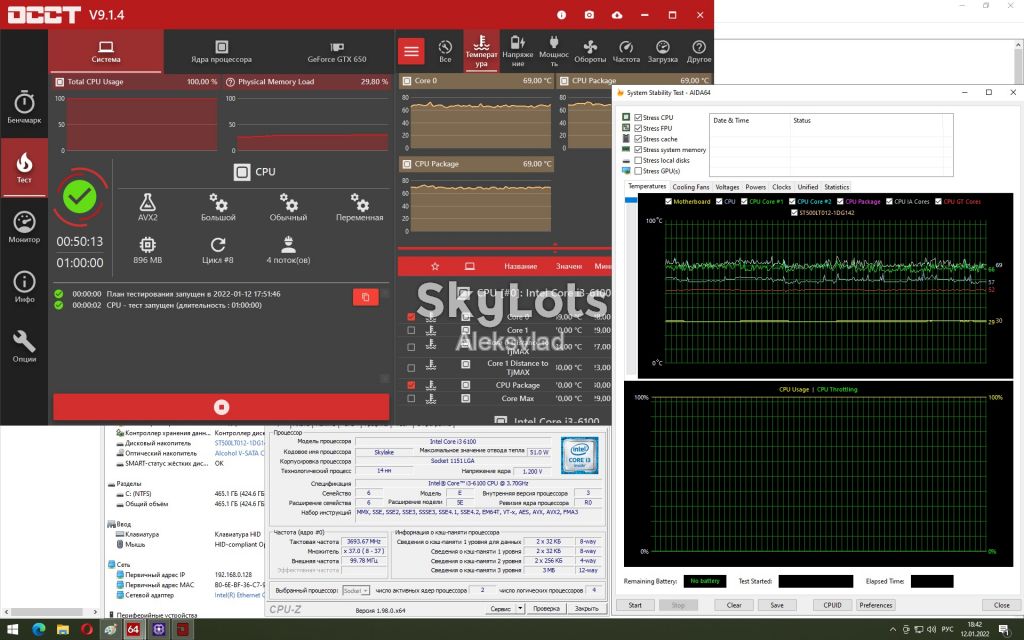1024x640 pixels.
Task: Open the Ядра процессора tab
Action: pos(221,51)
